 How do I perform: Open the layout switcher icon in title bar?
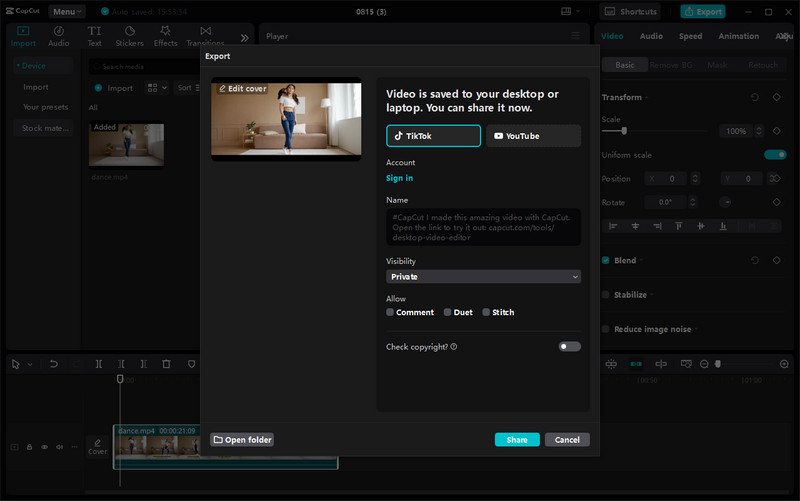click(x=566, y=11)
